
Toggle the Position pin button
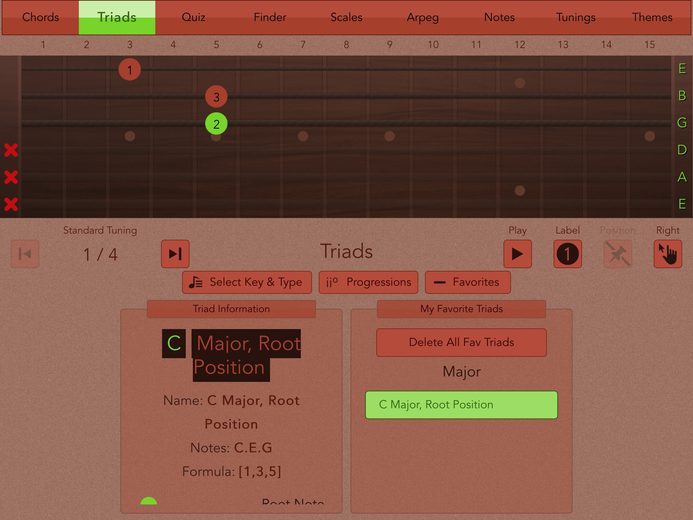[617, 254]
